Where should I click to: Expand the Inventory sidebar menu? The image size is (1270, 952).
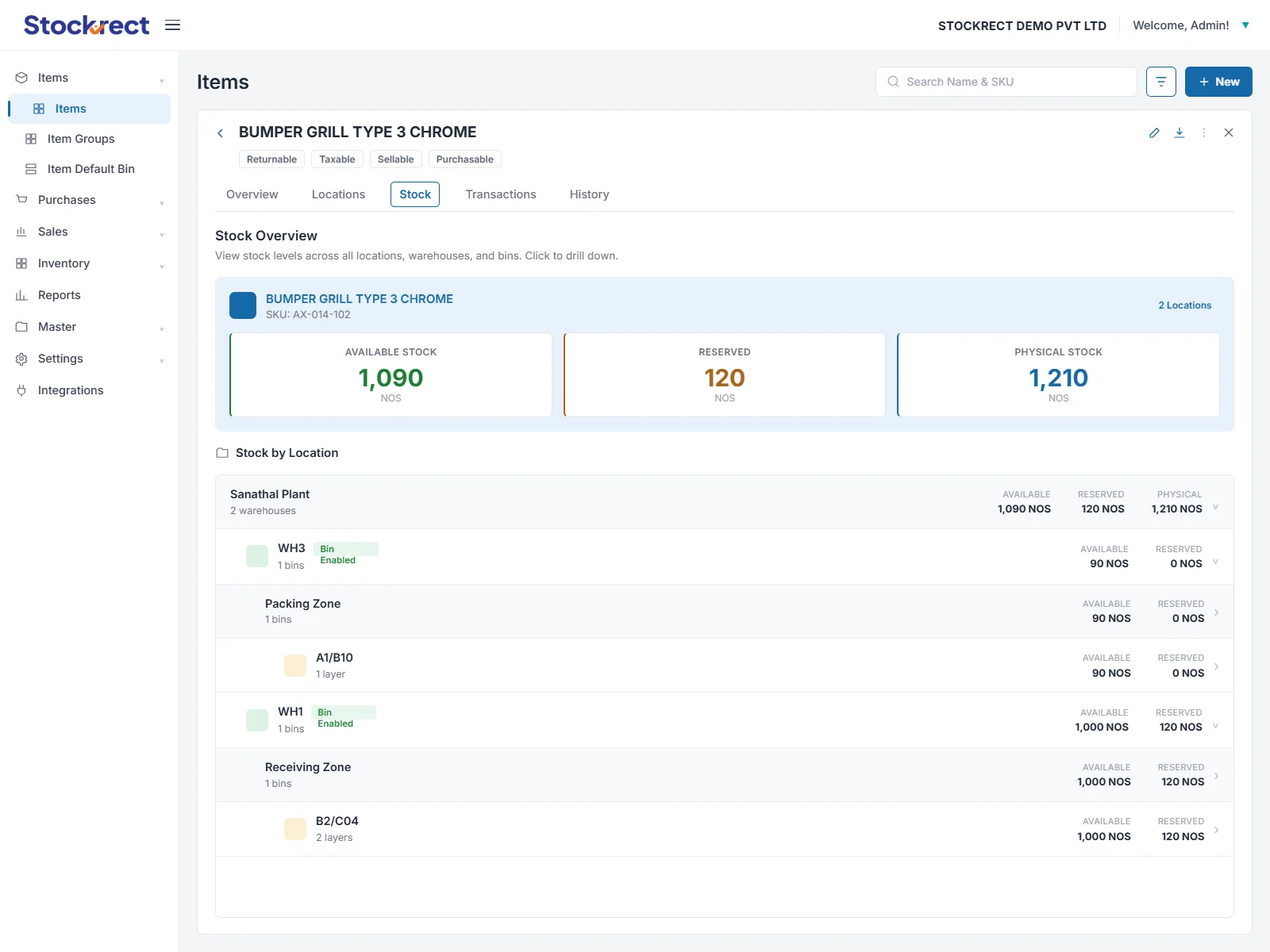pos(162,266)
